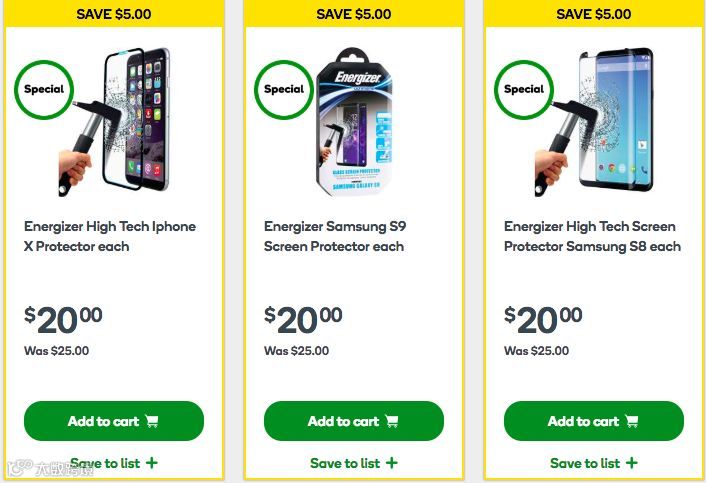Screen dimensions: 706x483
Task: Click the plus icon beside the Samsung S8 Save to list
Action: [x=632, y=463]
